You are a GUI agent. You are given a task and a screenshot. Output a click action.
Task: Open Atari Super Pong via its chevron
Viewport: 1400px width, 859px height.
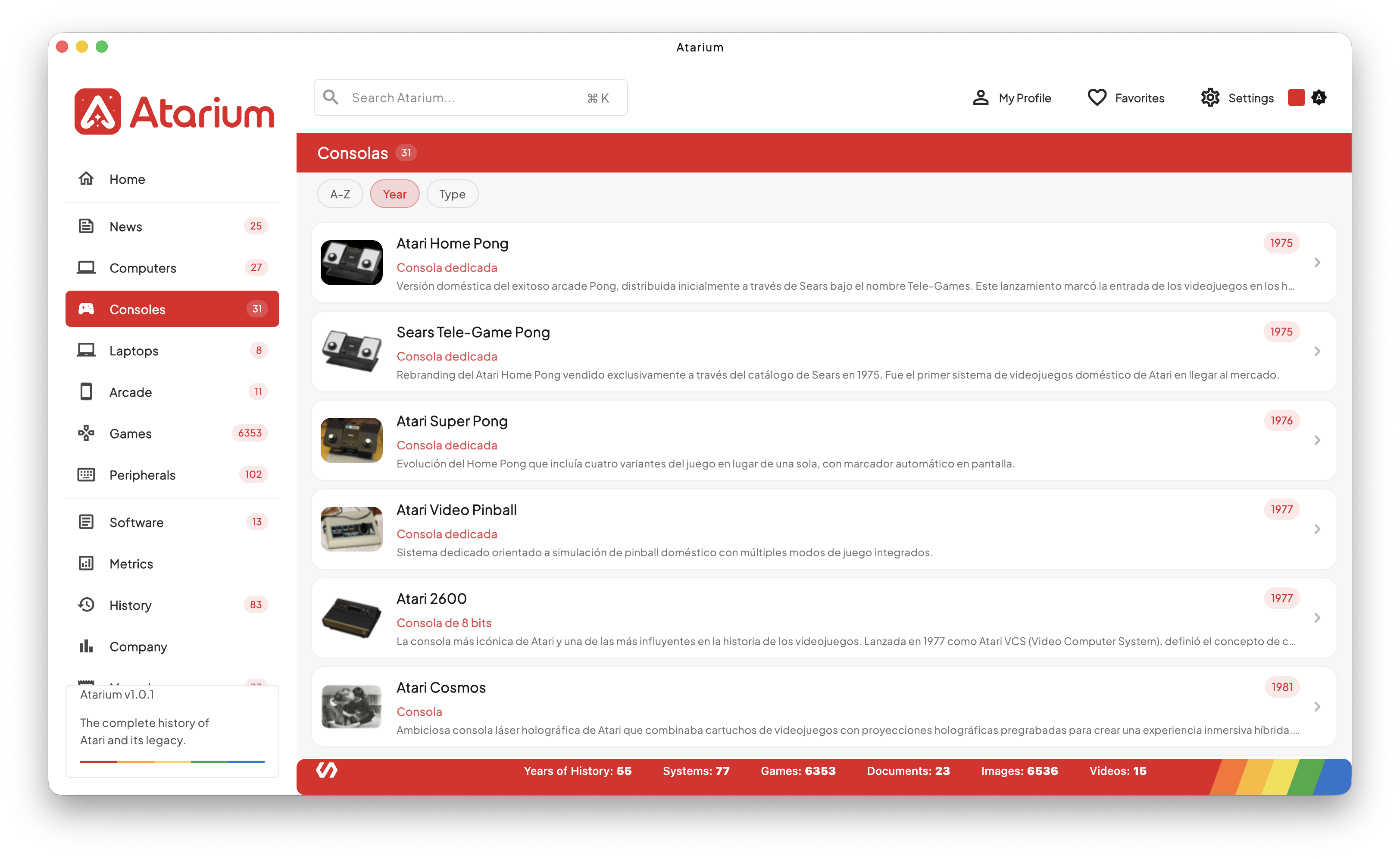click(1317, 441)
